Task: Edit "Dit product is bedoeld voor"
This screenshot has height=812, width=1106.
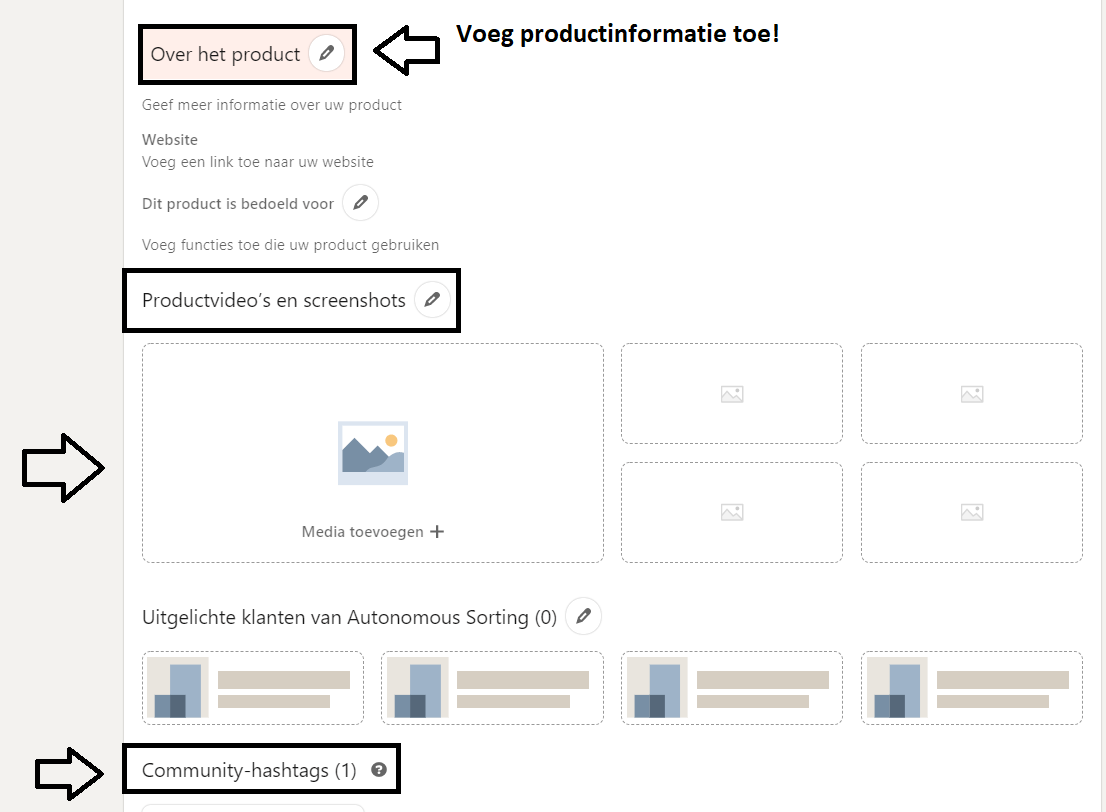Action: 360,202
